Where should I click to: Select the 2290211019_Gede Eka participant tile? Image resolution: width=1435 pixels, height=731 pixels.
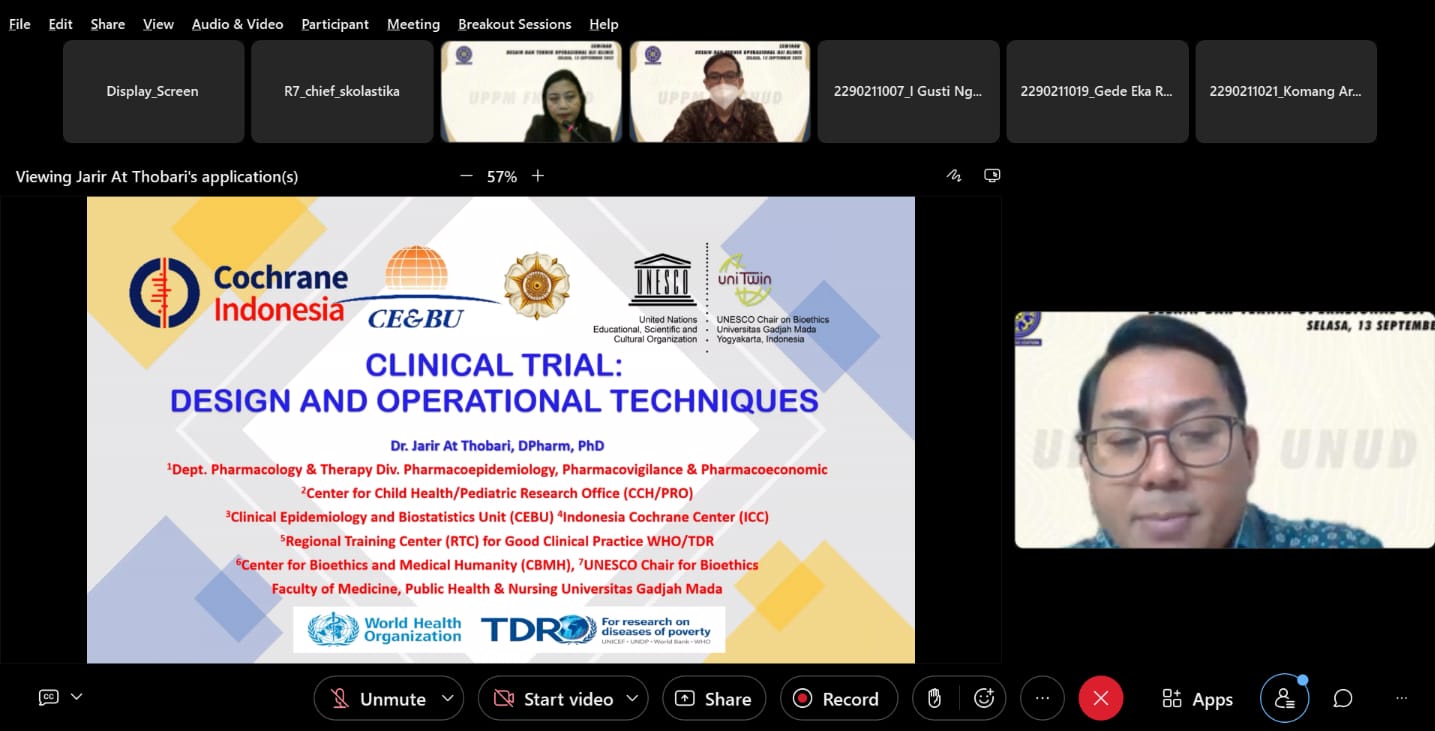tap(1097, 91)
